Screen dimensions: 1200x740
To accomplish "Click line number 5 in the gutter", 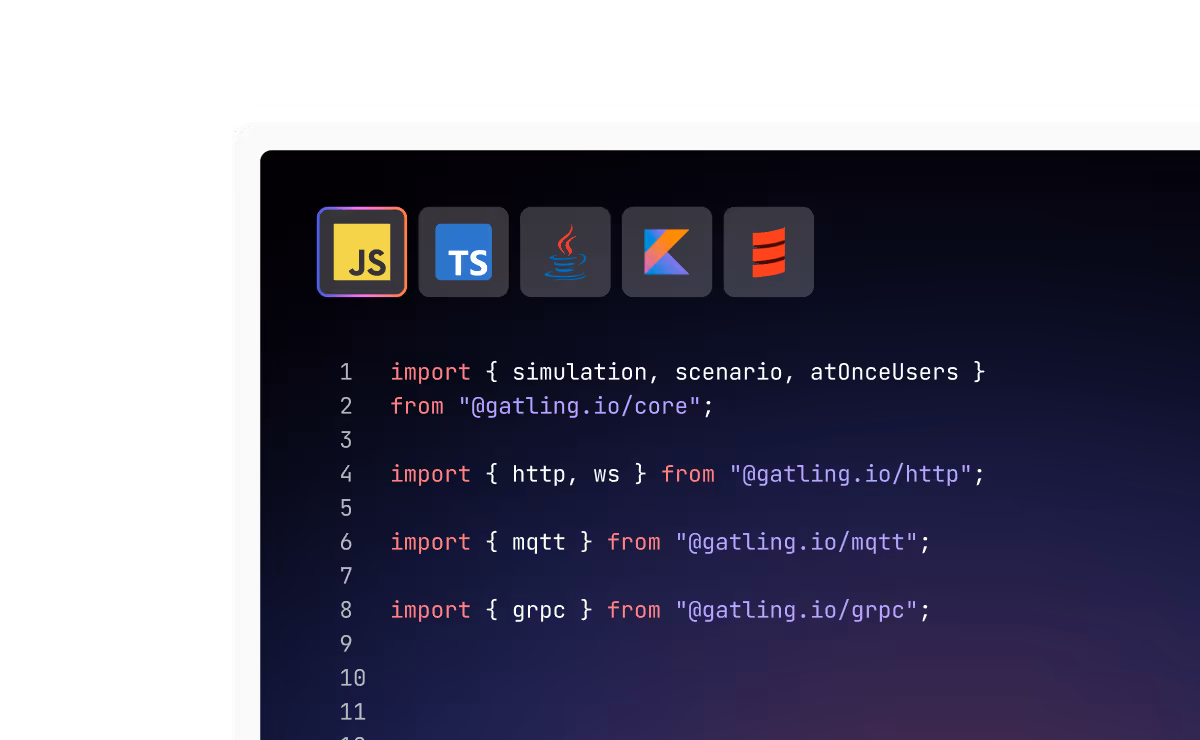I will click(x=346, y=508).
